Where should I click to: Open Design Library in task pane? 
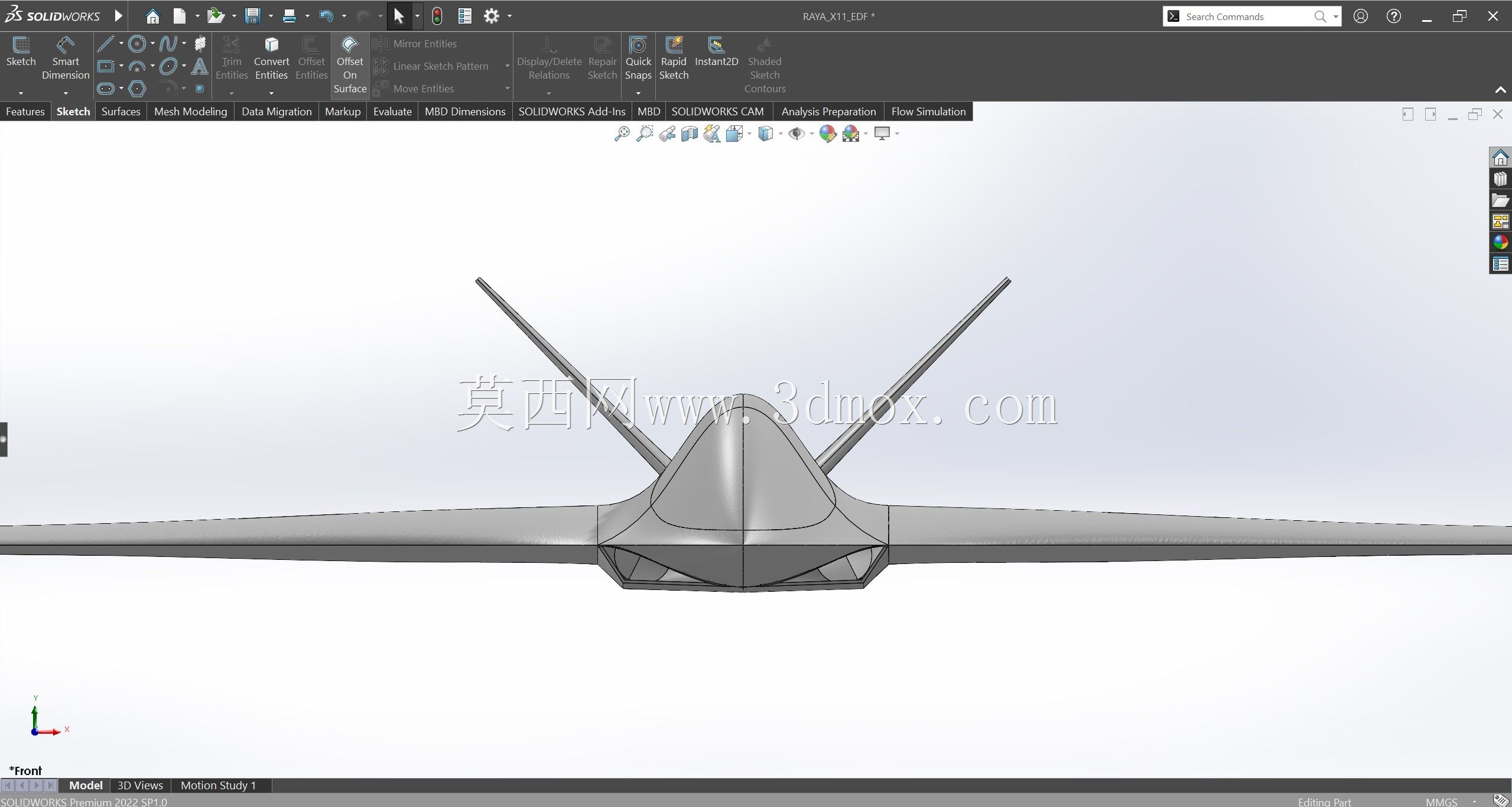(x=1500, y=179)
